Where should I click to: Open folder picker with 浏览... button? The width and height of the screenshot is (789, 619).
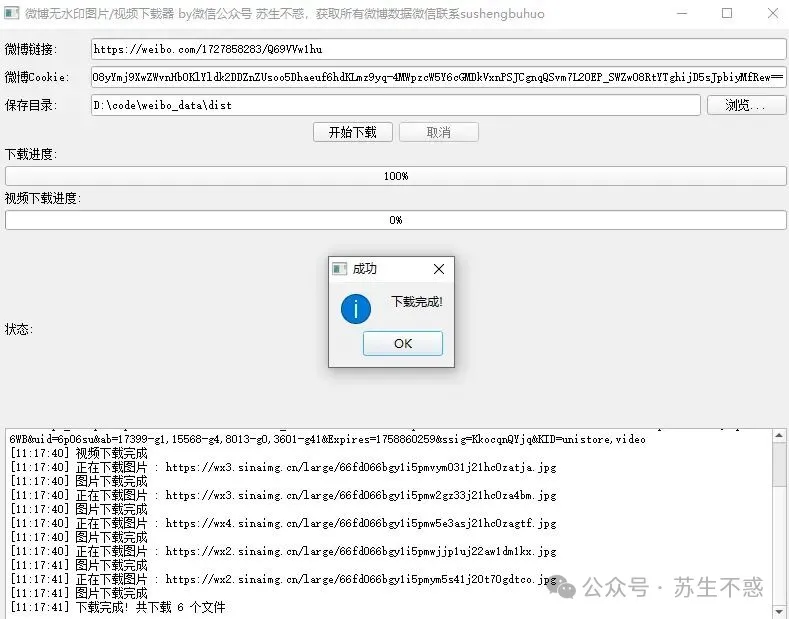[746, 105]
